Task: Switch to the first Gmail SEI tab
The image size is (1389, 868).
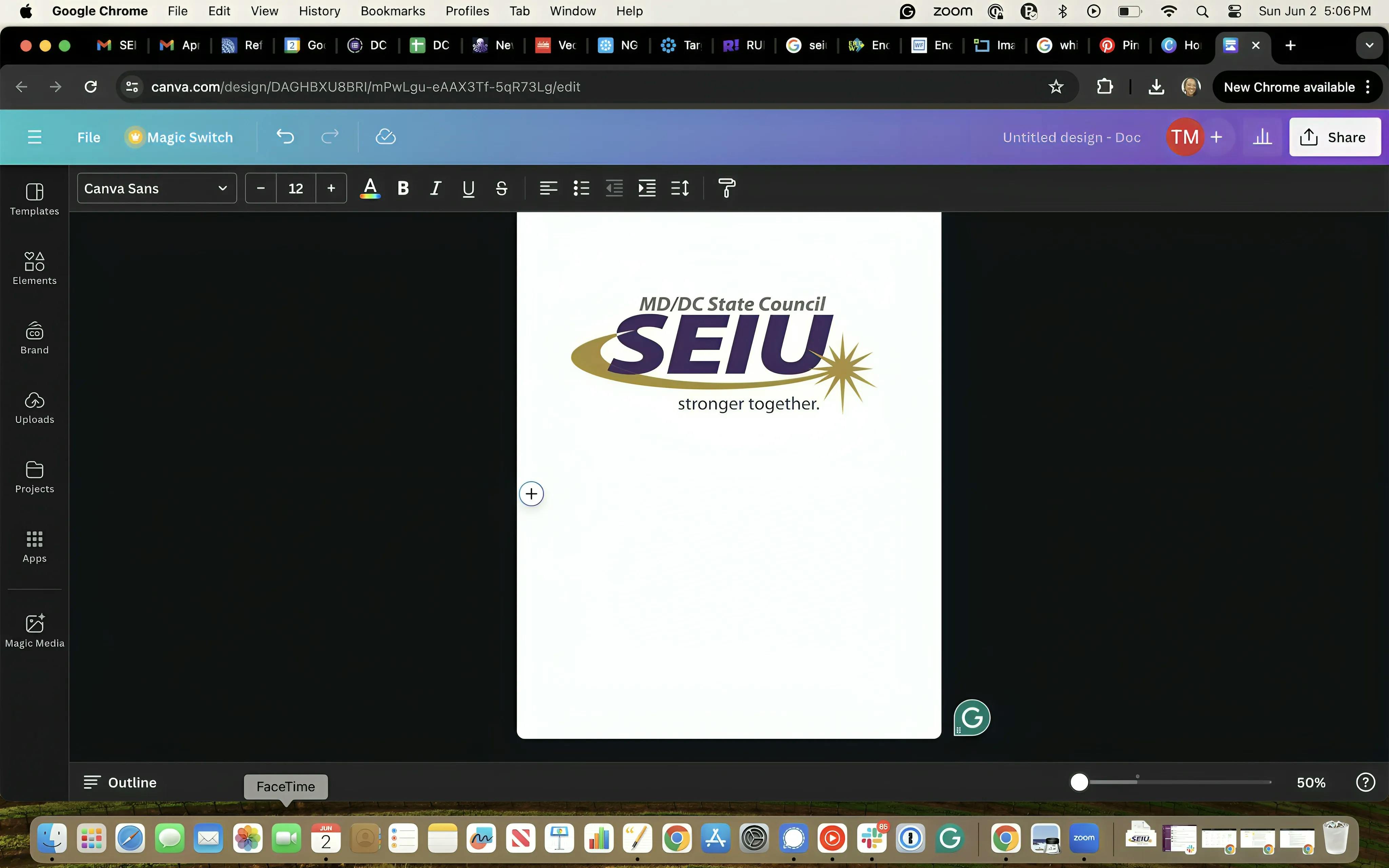Action: (117, 45)
